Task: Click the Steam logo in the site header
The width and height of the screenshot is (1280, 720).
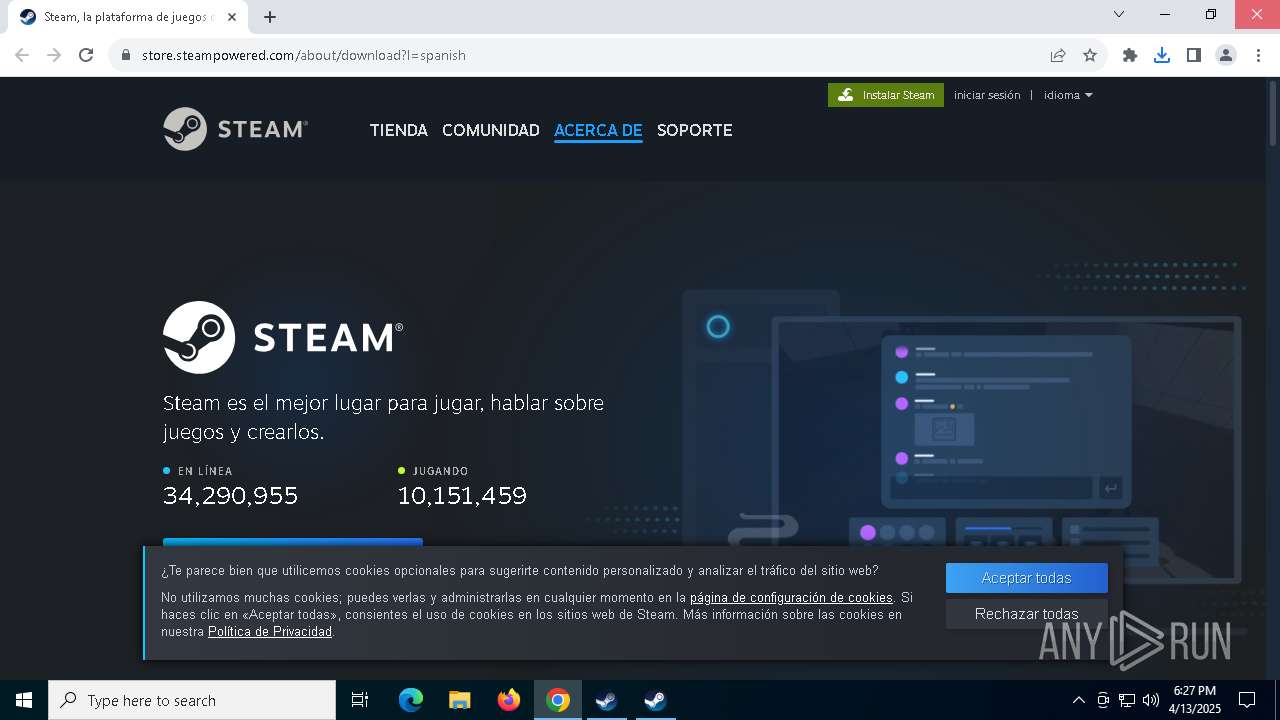Action: (x=236, y=129)
